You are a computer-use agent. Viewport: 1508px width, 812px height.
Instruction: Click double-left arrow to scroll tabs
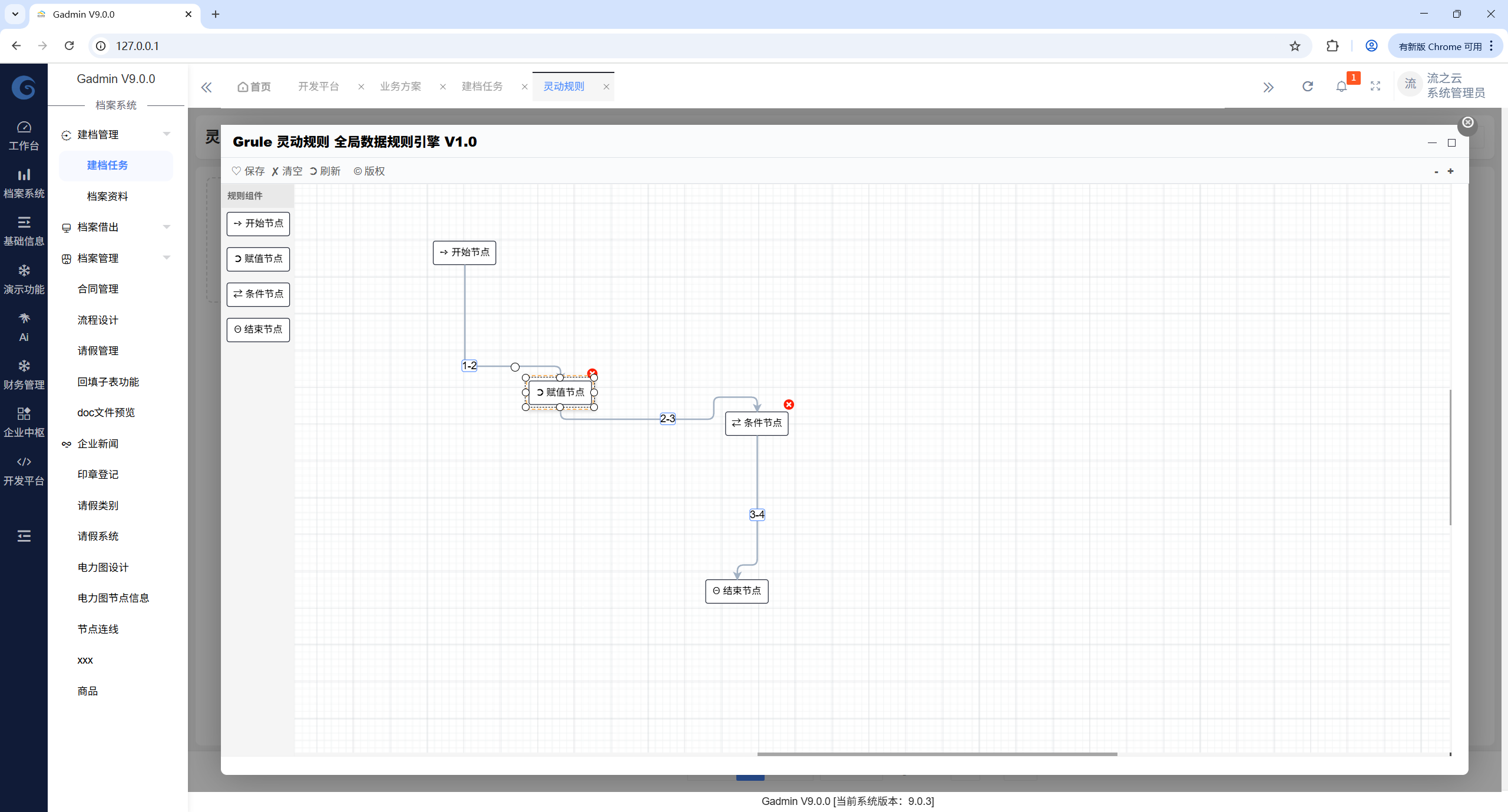tap(206, 87)
